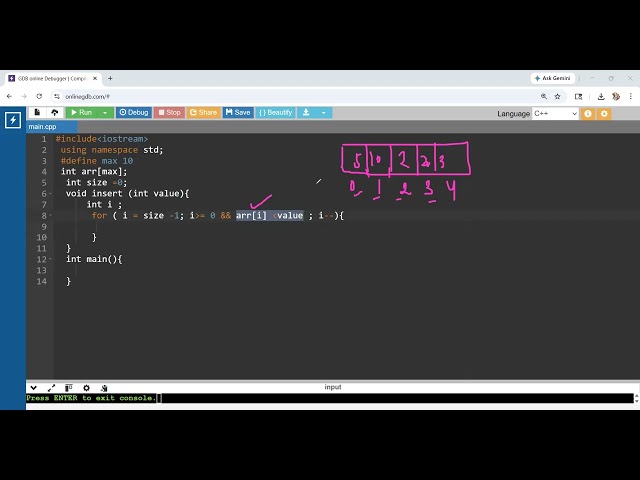Viewport: 640px width, 480px height.
Task: Open the Run options dropdown arrow
Action: tap(105, 112)
